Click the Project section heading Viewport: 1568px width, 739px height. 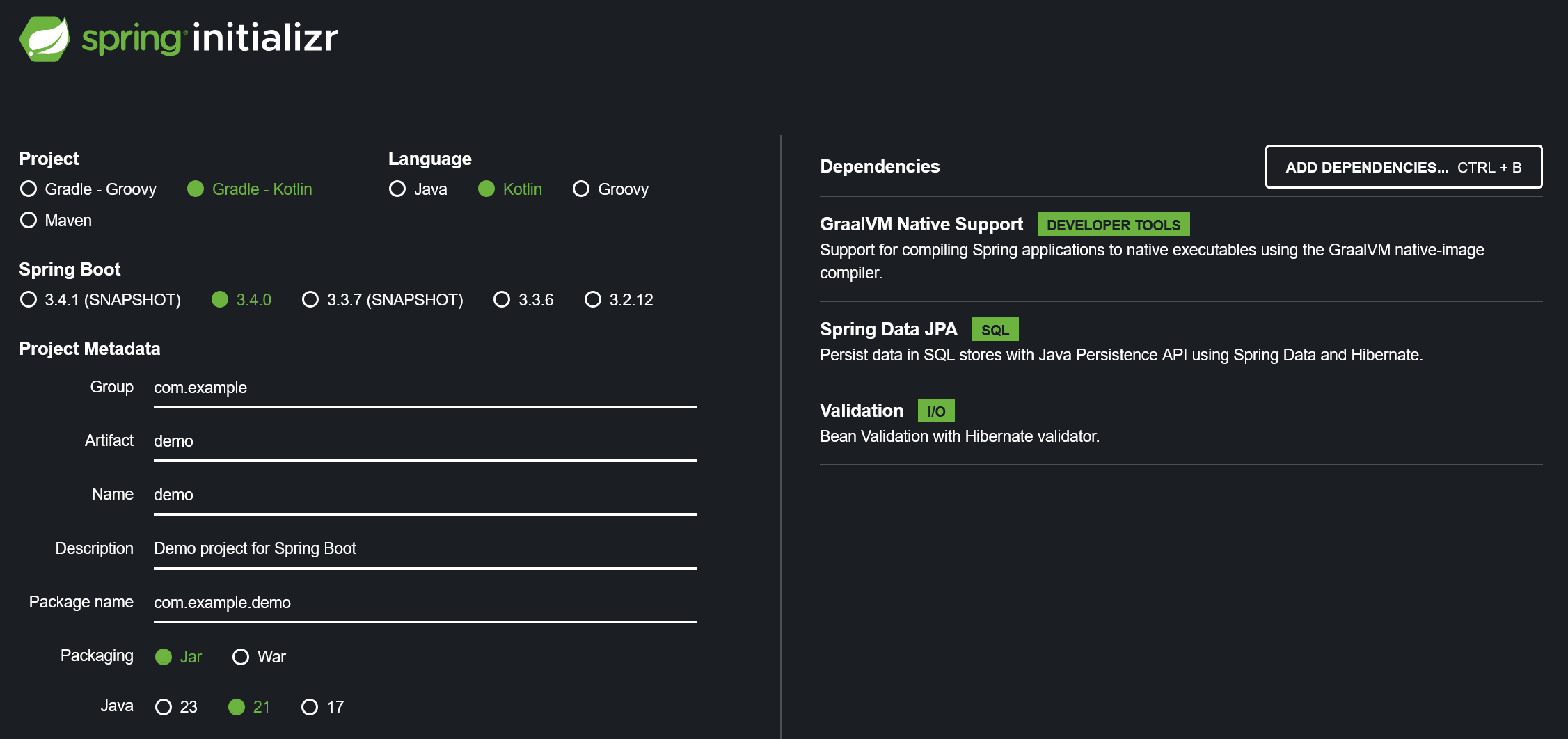coord(49,159)
